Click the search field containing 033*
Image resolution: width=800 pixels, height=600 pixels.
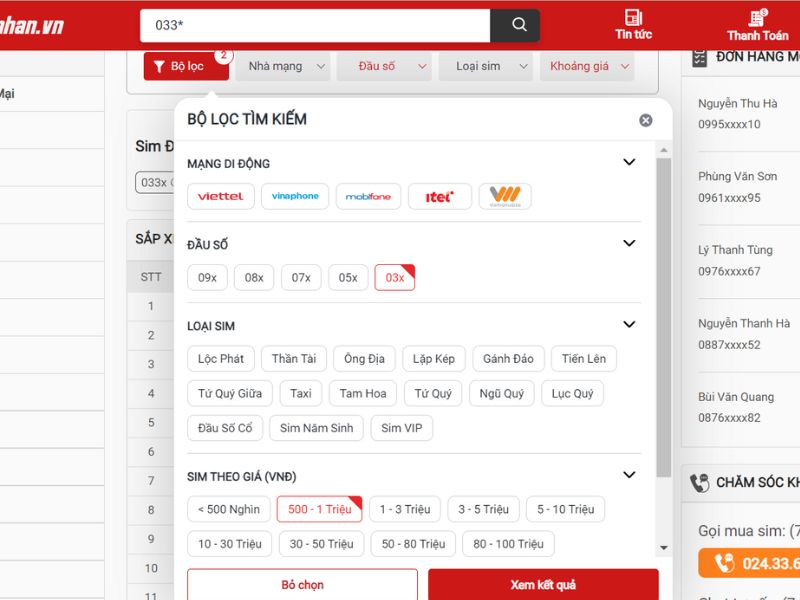point(315,25)
